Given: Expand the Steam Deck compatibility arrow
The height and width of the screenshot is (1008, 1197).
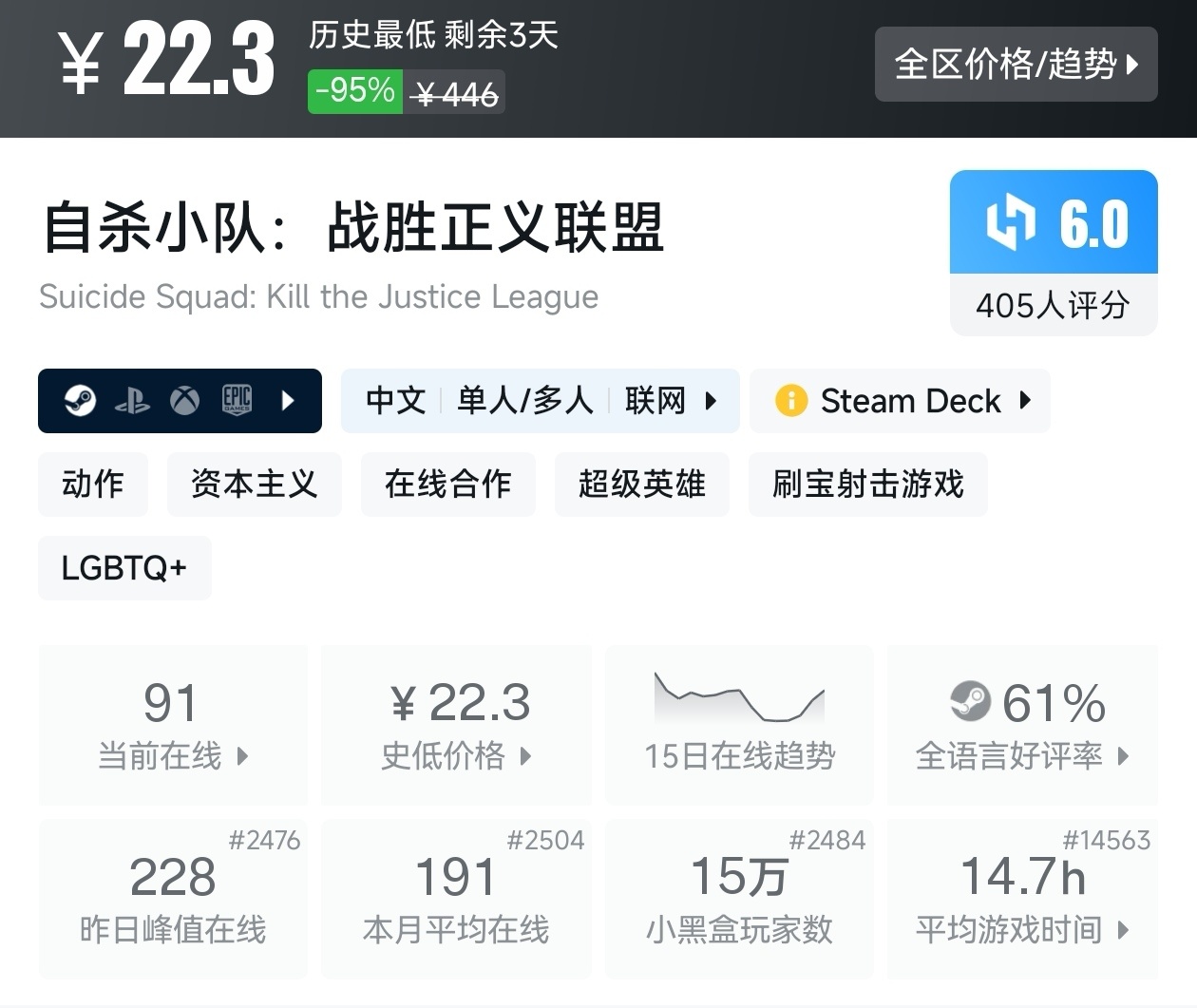Looking at the screenshot, I should [1025, 401].
